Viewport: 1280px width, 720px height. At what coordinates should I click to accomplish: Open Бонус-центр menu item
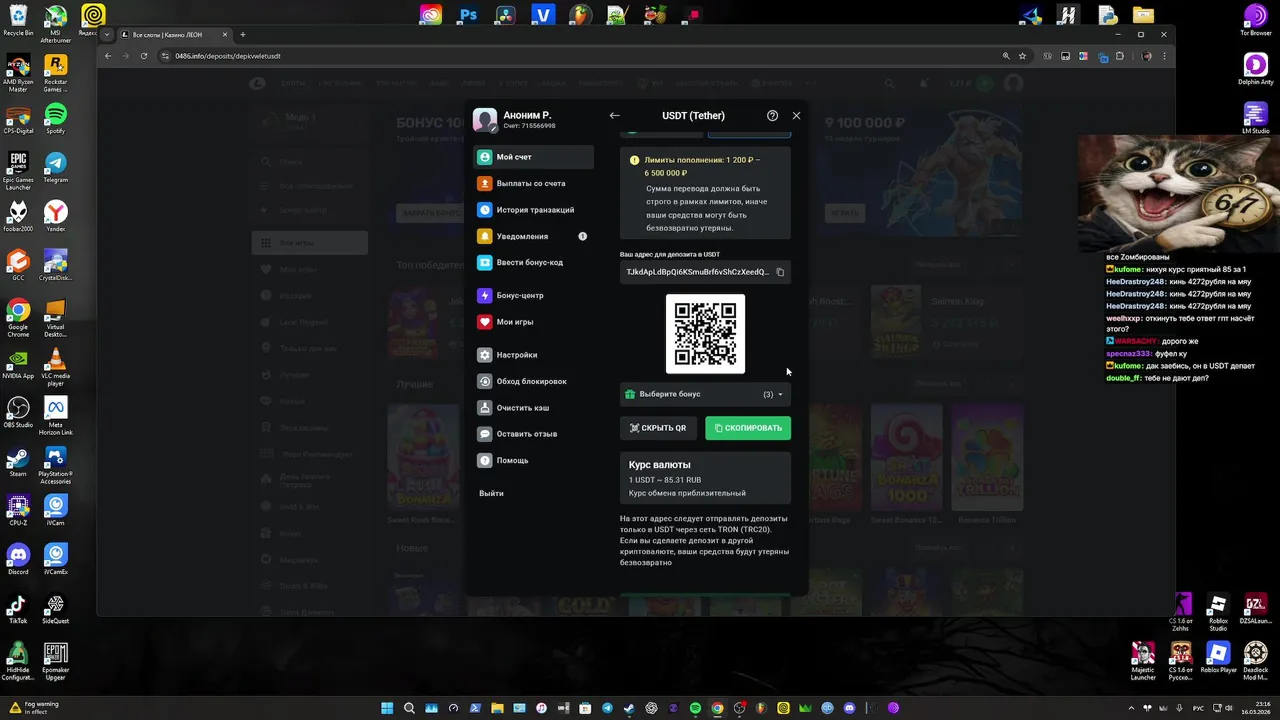(x=533, y=296)
